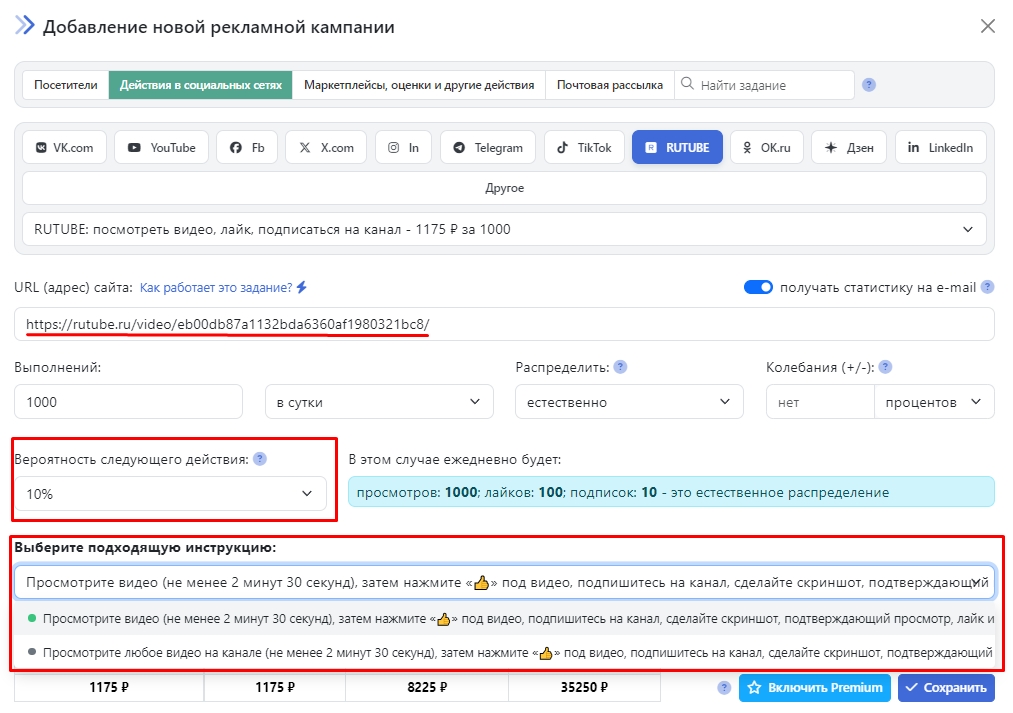Pick the Telegram platform button
This screenshot has width=1013, height=713.
[487, 147]
